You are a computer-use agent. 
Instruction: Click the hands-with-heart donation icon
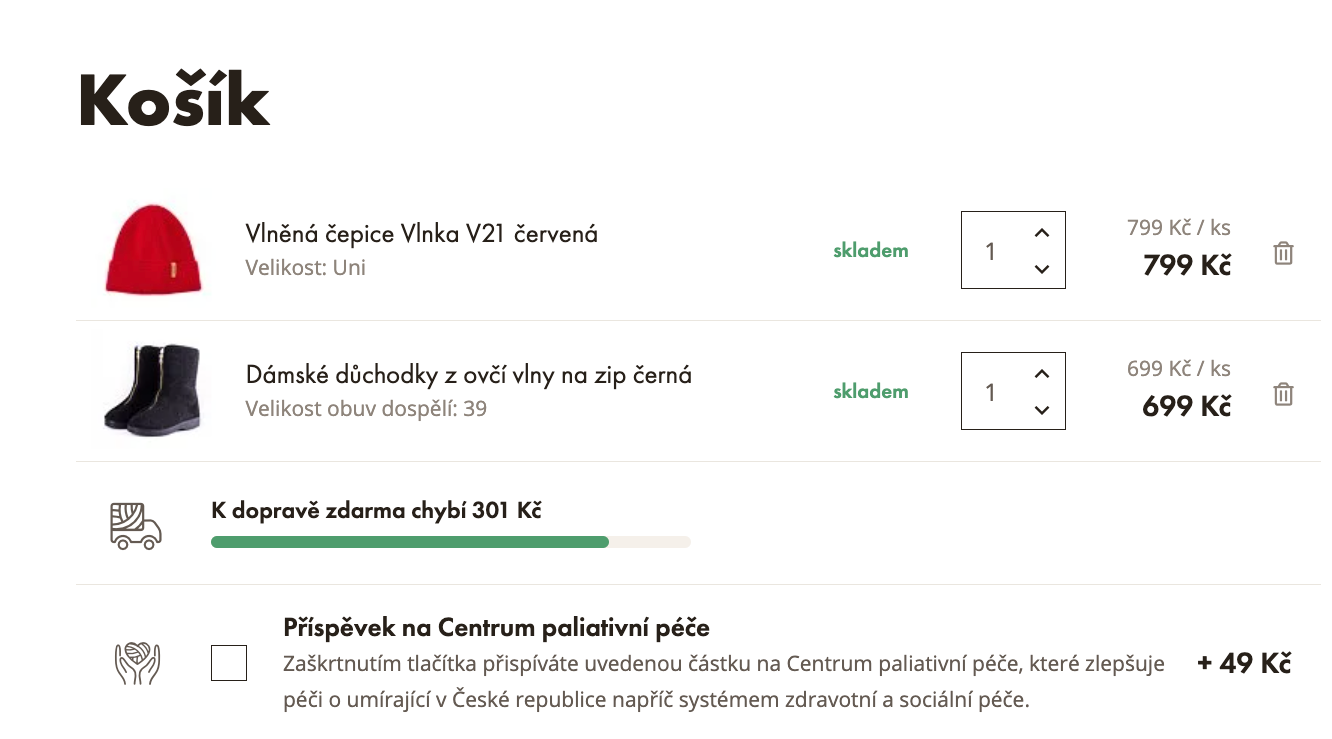click(137, 662)
